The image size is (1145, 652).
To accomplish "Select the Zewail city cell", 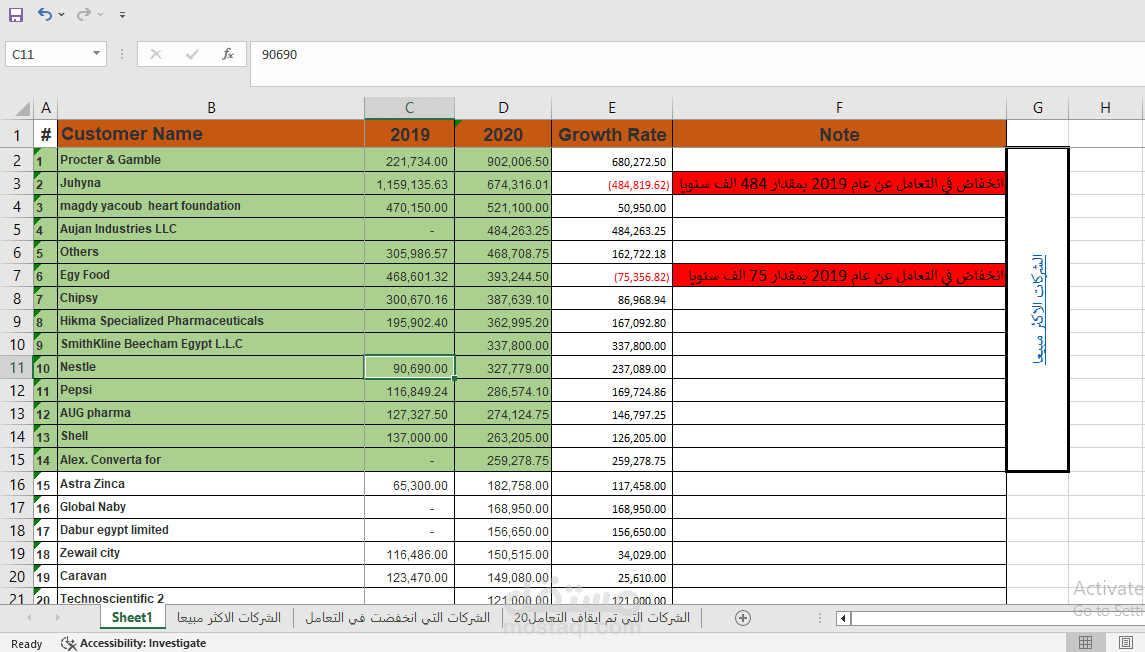I will [x=211, y=553].
